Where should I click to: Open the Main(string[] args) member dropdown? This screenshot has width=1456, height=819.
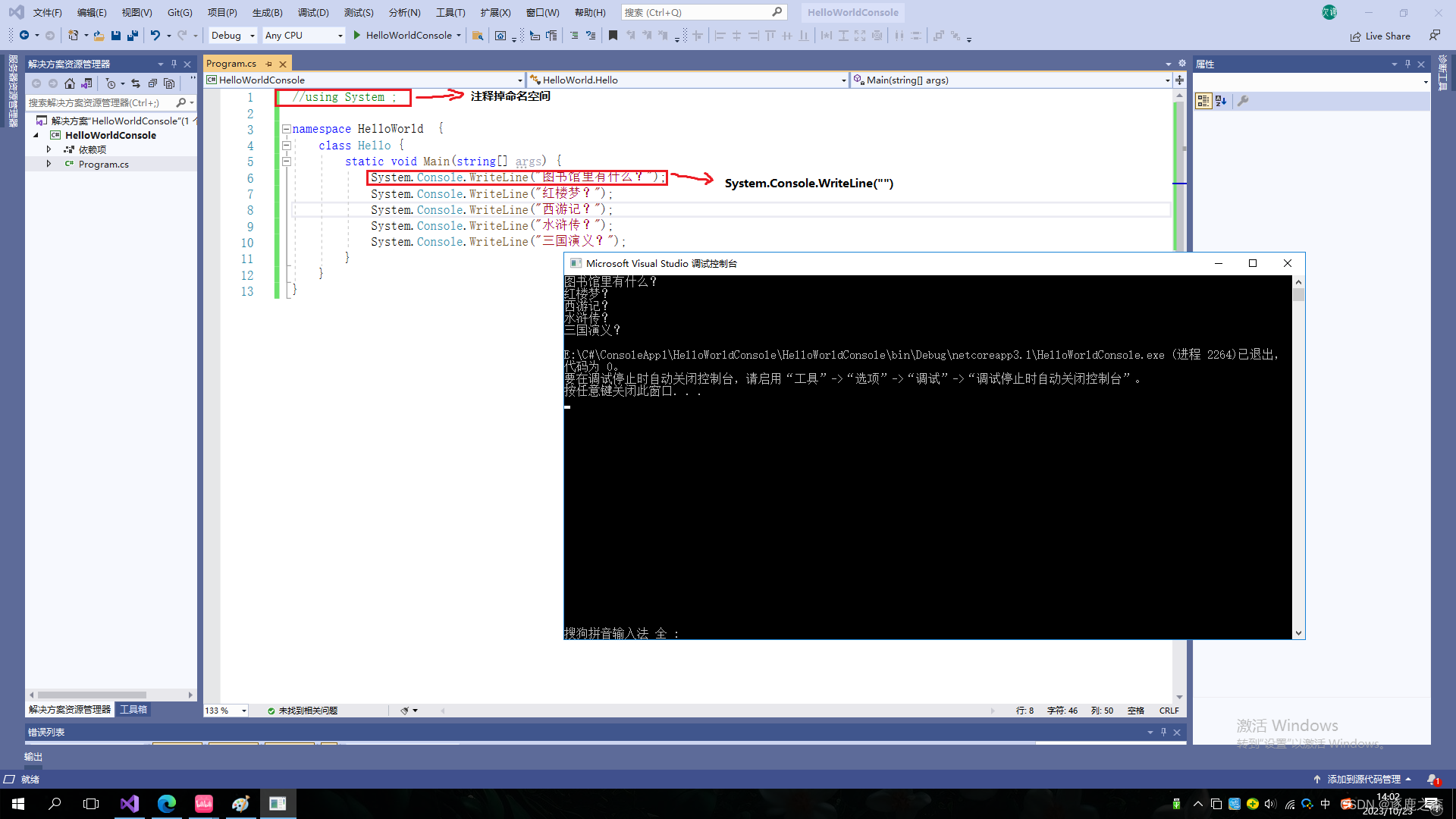click(x=1167, y=80)
